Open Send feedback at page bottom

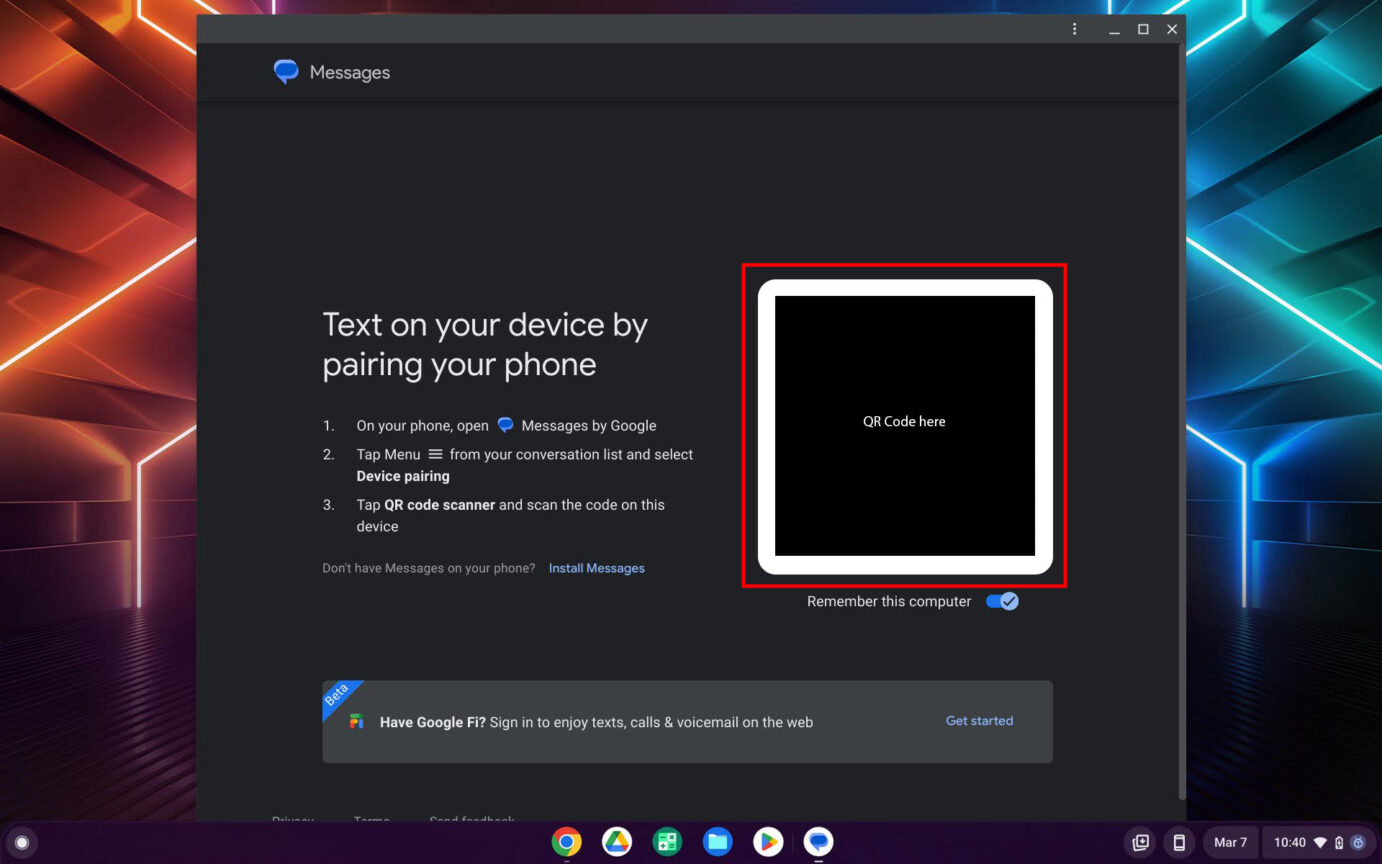pos(471,821)
